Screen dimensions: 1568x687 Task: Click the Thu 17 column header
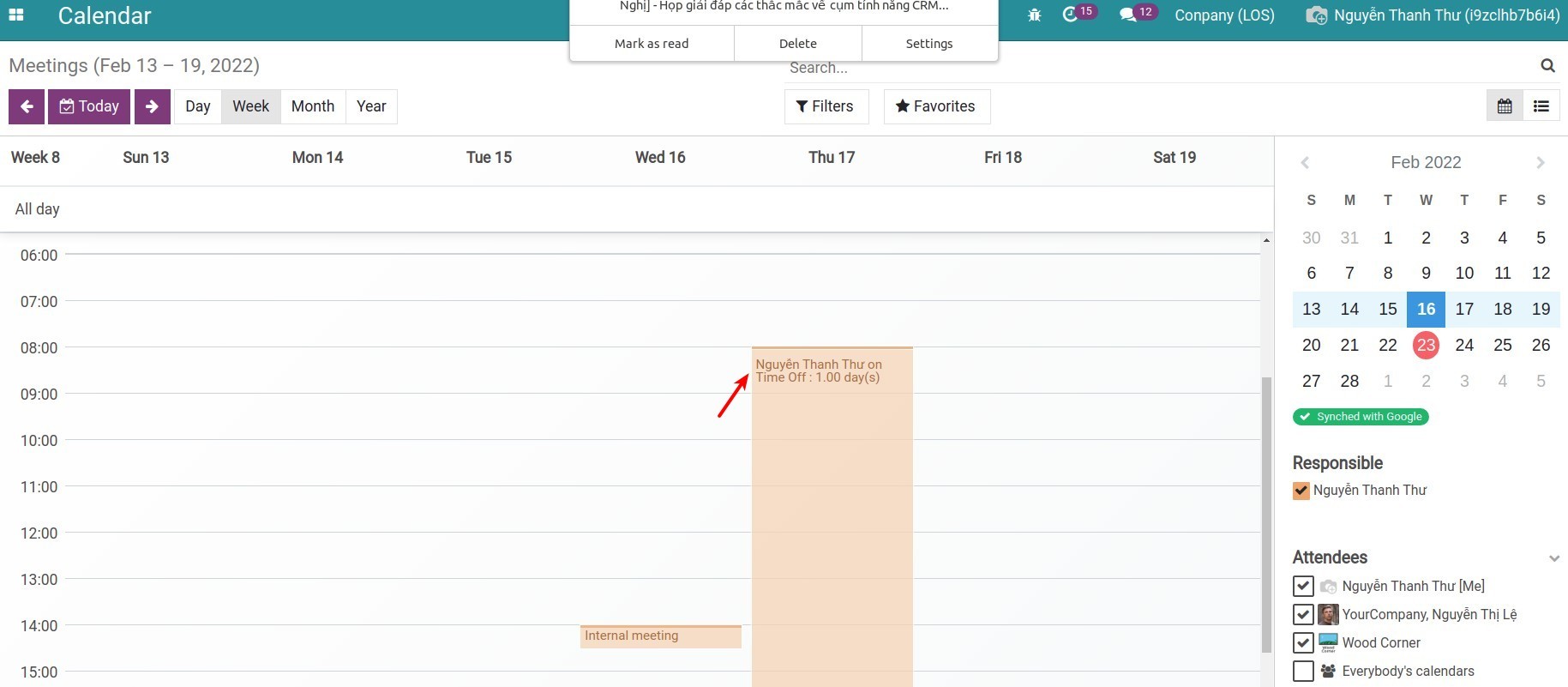pyautogui.click(x=832, y=158)
